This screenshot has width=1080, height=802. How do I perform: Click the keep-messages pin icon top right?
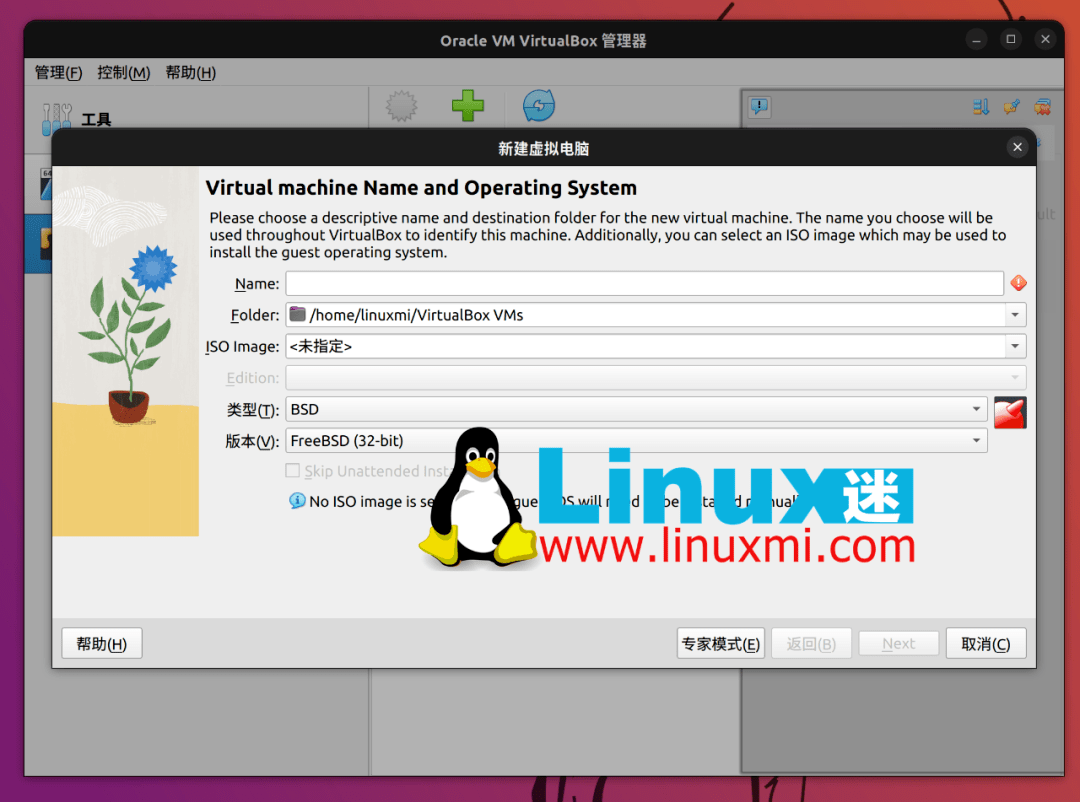click(x=1011, y=106)
